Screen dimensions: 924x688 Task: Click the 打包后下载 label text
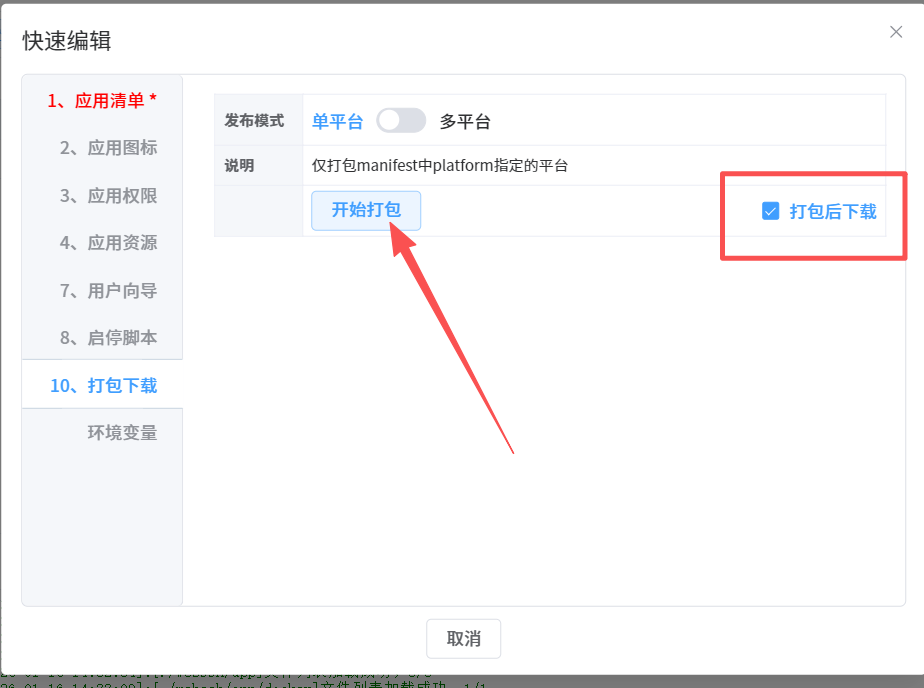[x=832, y=211]
